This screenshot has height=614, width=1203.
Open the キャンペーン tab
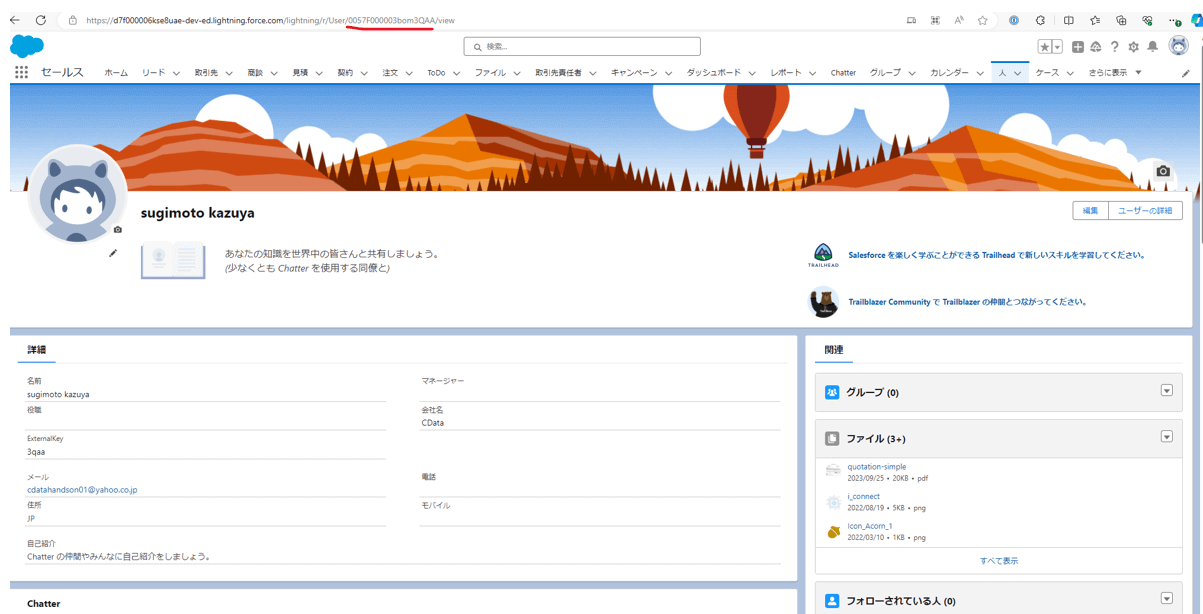click(634, 73)
